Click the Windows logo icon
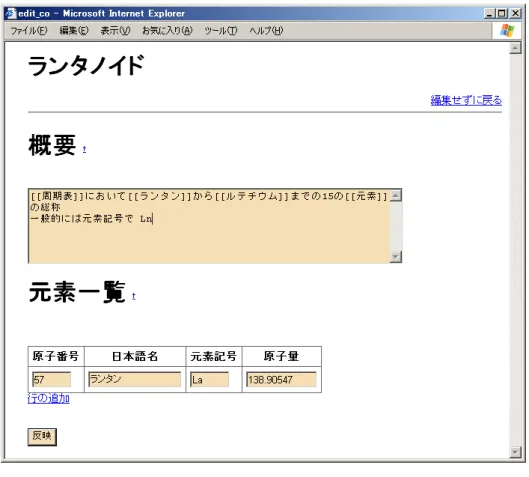Image resolution: width=529 pixels, height=477 pixels. point(507,31)
